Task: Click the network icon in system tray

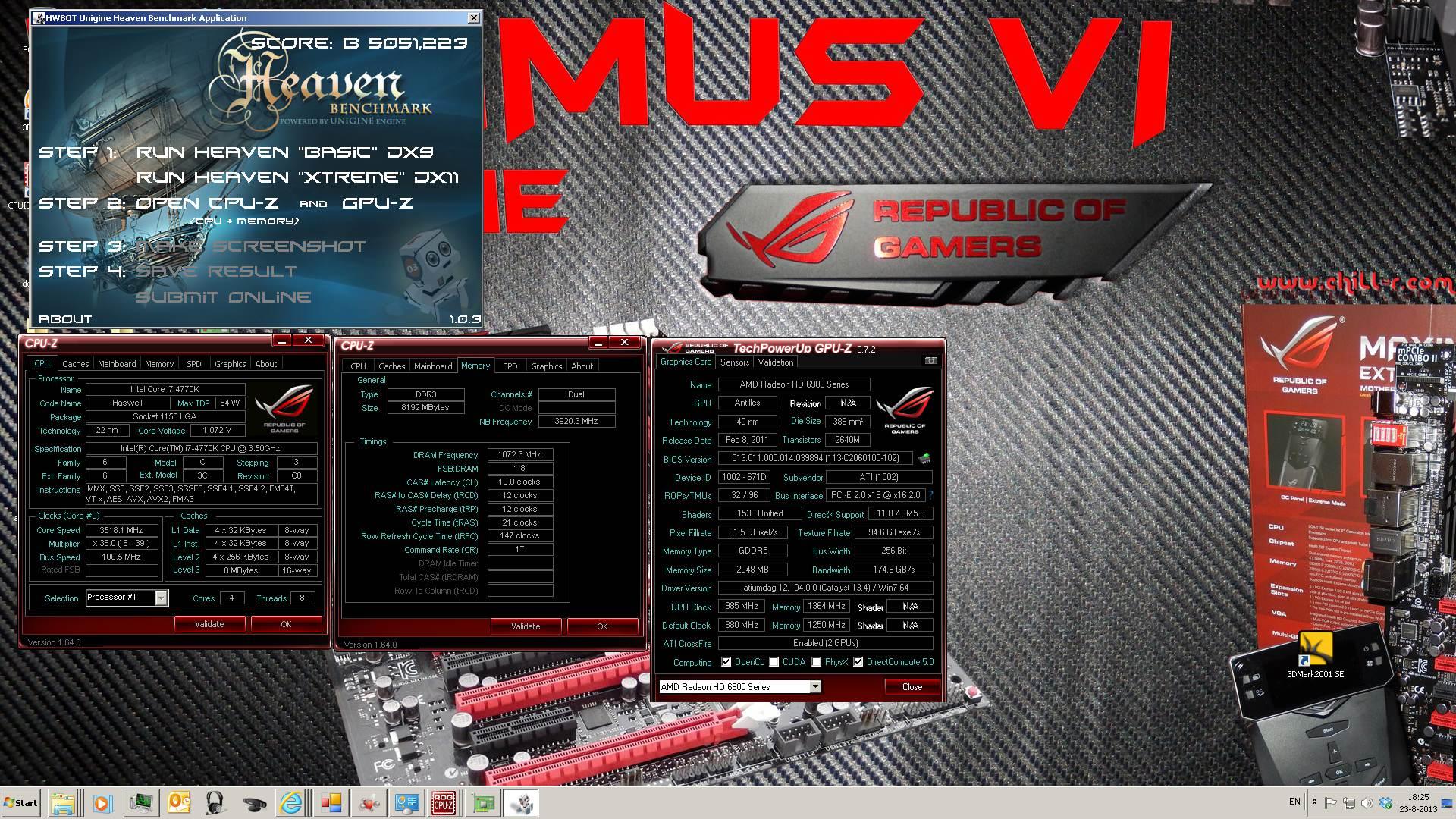Action: click(x=1349, y=802)
